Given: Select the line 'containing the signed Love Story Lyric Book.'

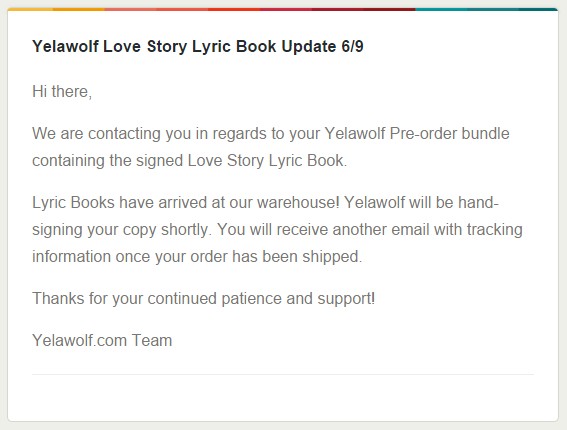Looking at the screenshot, I should tap(189, 161).
